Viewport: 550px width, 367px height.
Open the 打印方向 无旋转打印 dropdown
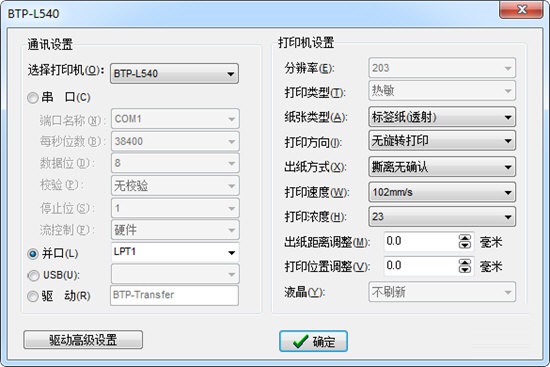[442, 141]
